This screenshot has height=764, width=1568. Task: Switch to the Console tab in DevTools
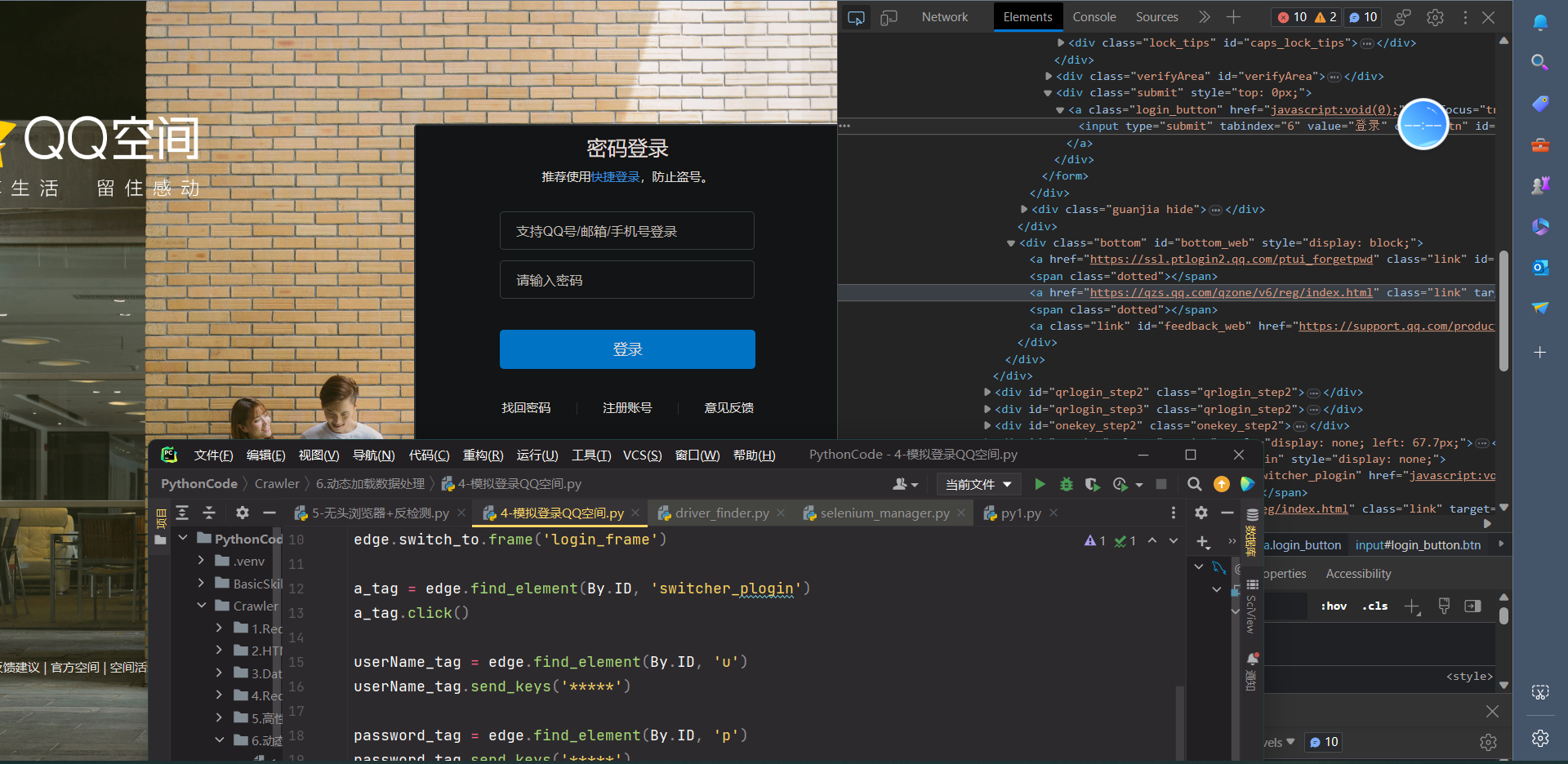click(1094, 17)
